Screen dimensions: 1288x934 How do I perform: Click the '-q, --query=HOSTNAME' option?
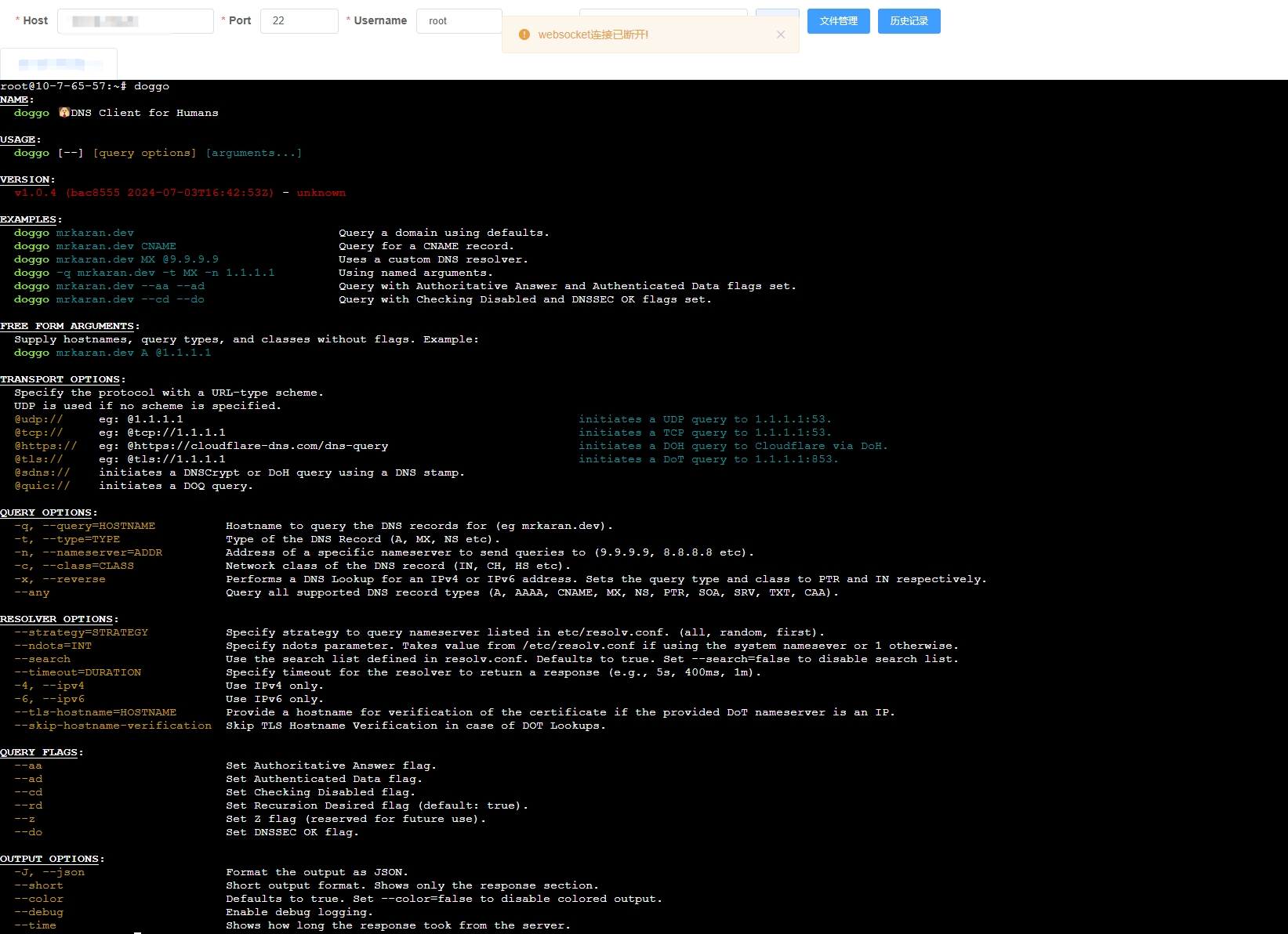click(85, 526)
